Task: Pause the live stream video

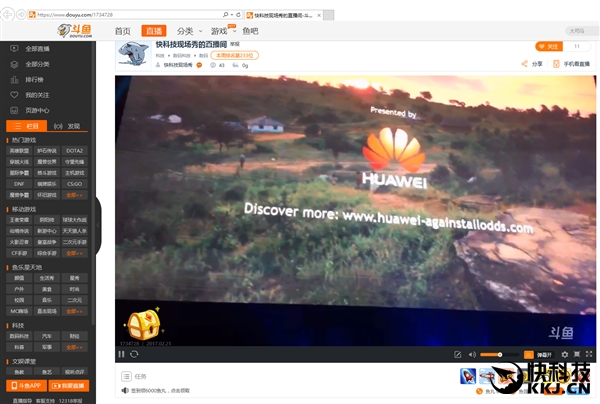Action: pos(121,354)
